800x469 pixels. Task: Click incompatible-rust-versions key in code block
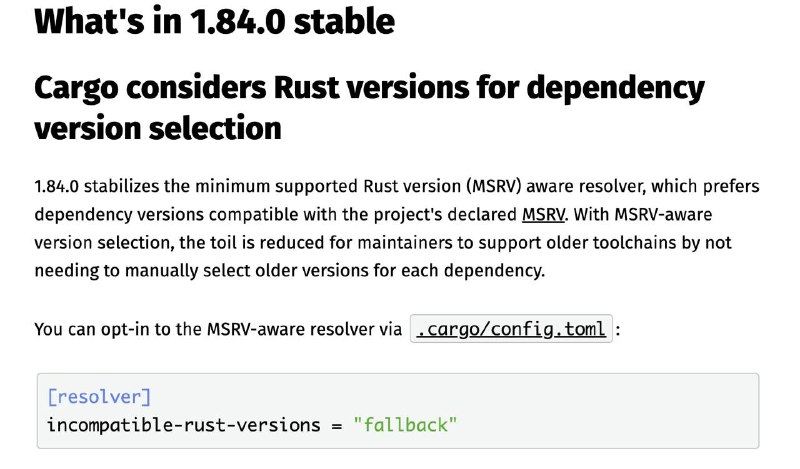point(184,425)
